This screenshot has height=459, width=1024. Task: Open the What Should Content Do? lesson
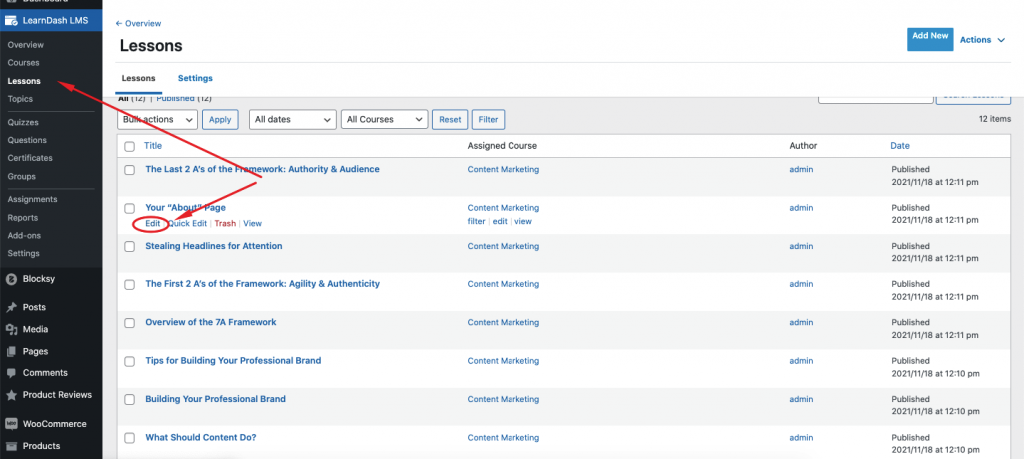(200, 437)
